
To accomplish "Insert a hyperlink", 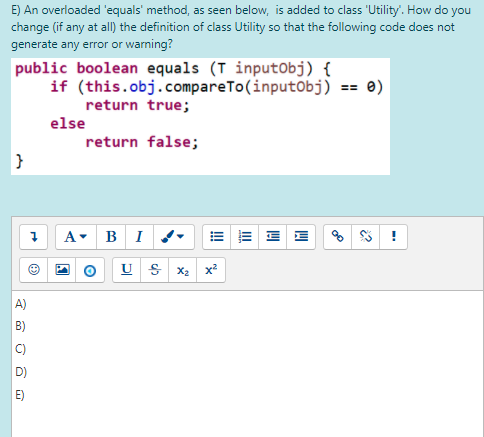I will pyautogui.click(x=337, y=237).
